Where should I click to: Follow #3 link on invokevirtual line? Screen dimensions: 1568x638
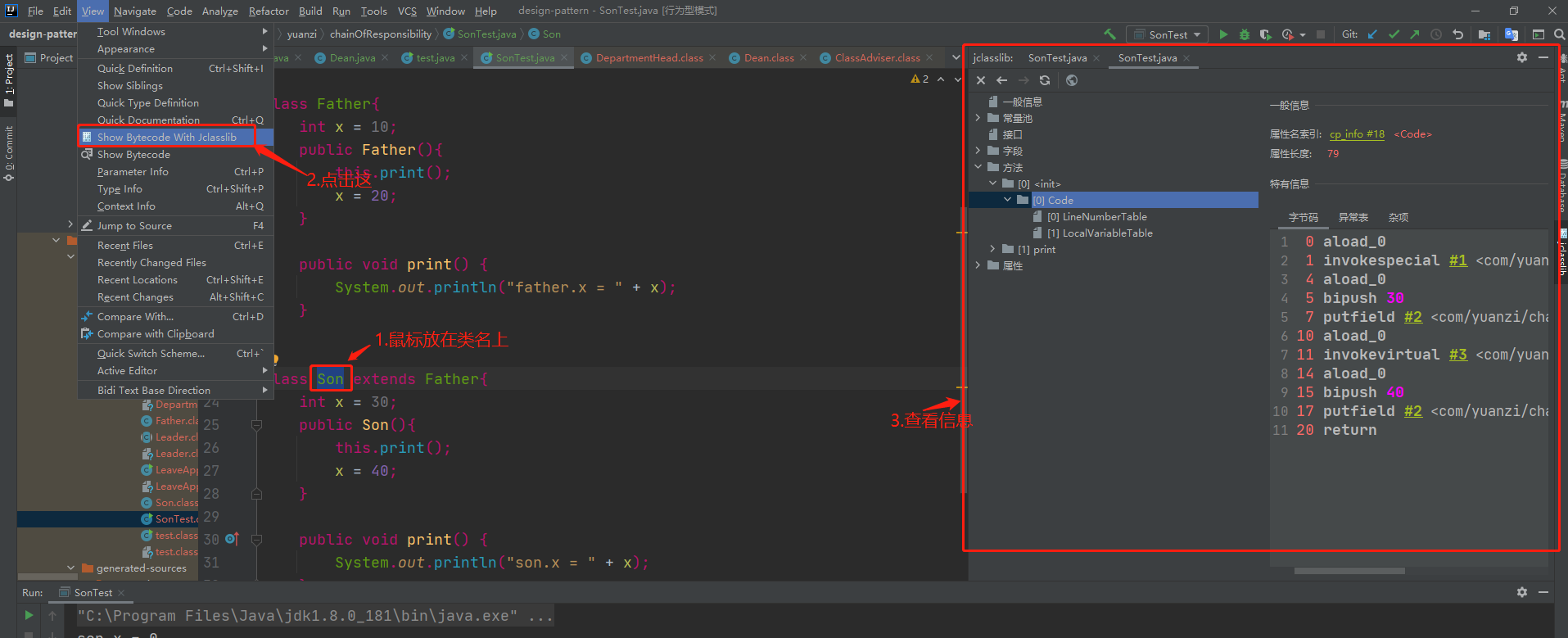coord(1457,355)
